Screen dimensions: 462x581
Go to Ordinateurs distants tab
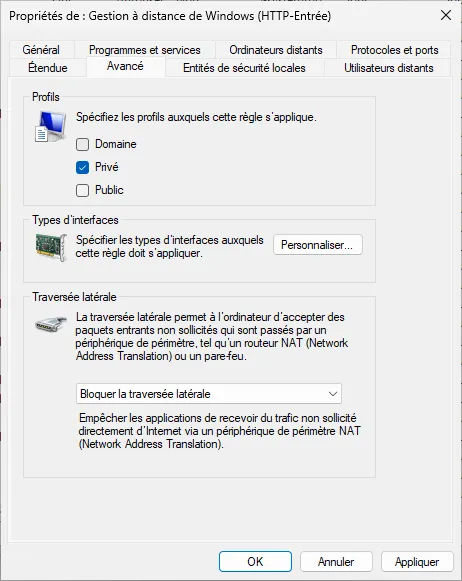276,50
